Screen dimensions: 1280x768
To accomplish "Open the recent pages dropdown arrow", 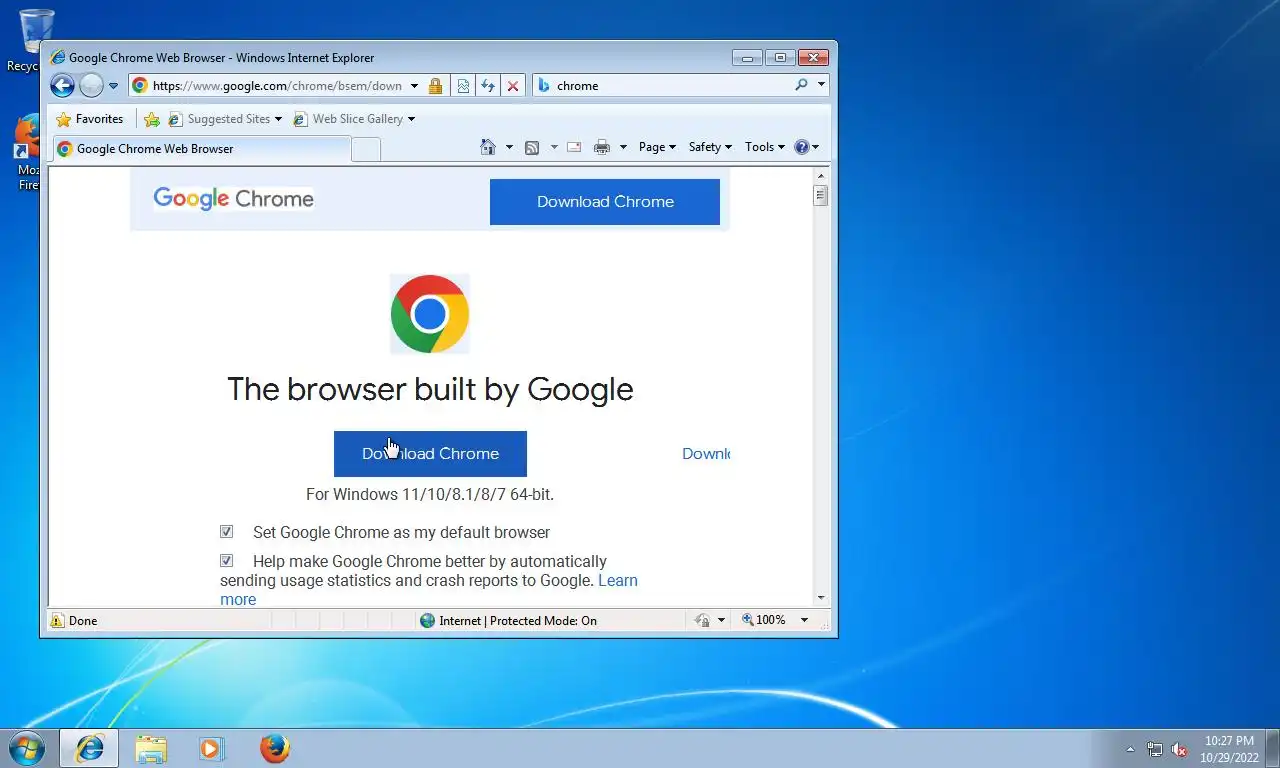I will click(x=113, y=86).
